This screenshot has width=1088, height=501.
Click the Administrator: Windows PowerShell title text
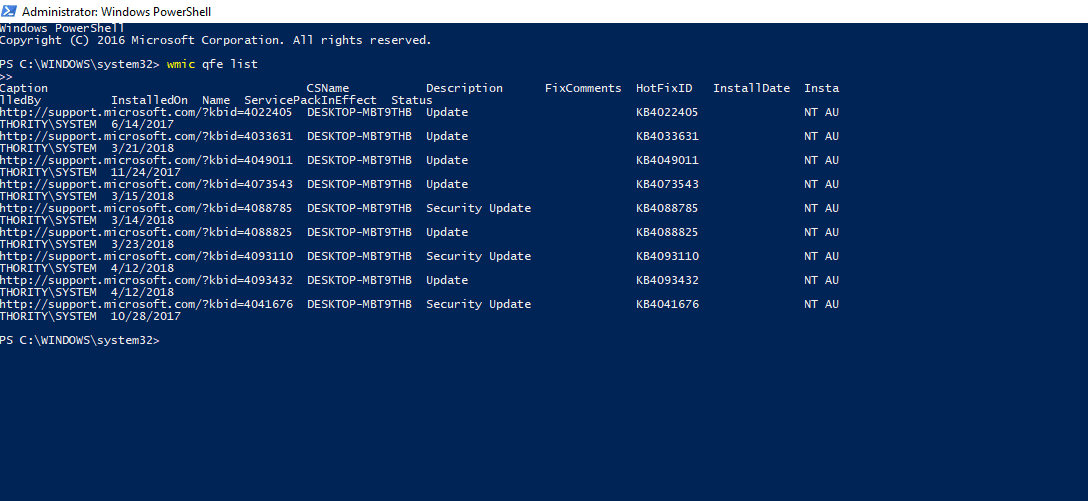point(117,12)
